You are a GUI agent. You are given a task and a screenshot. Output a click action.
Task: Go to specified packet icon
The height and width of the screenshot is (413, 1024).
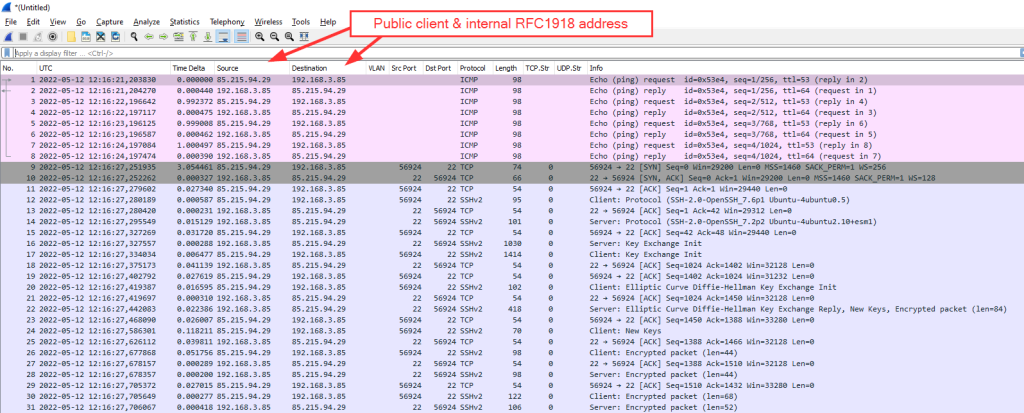(178, 37)
